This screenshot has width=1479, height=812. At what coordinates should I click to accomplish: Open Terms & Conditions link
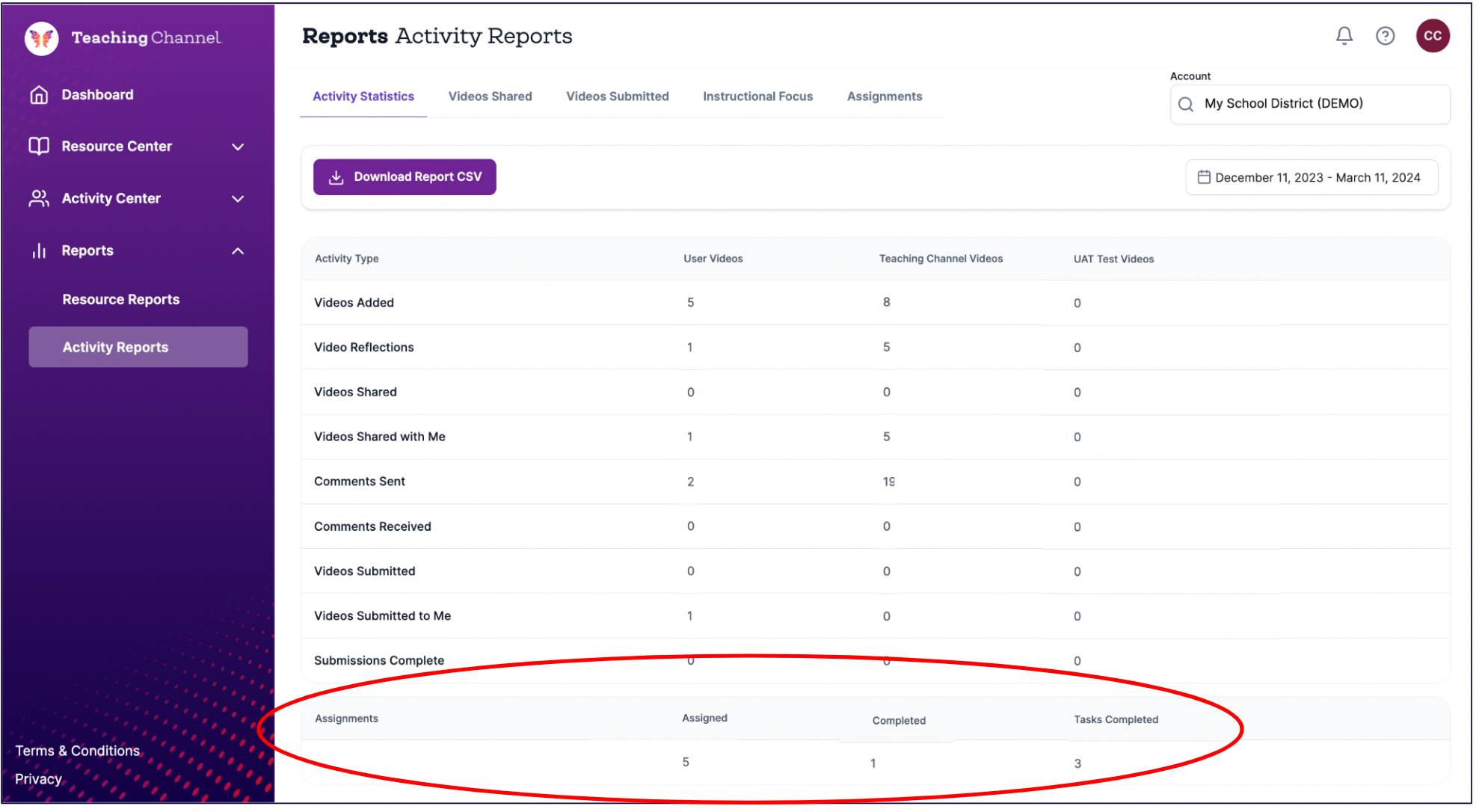point(78,750)
